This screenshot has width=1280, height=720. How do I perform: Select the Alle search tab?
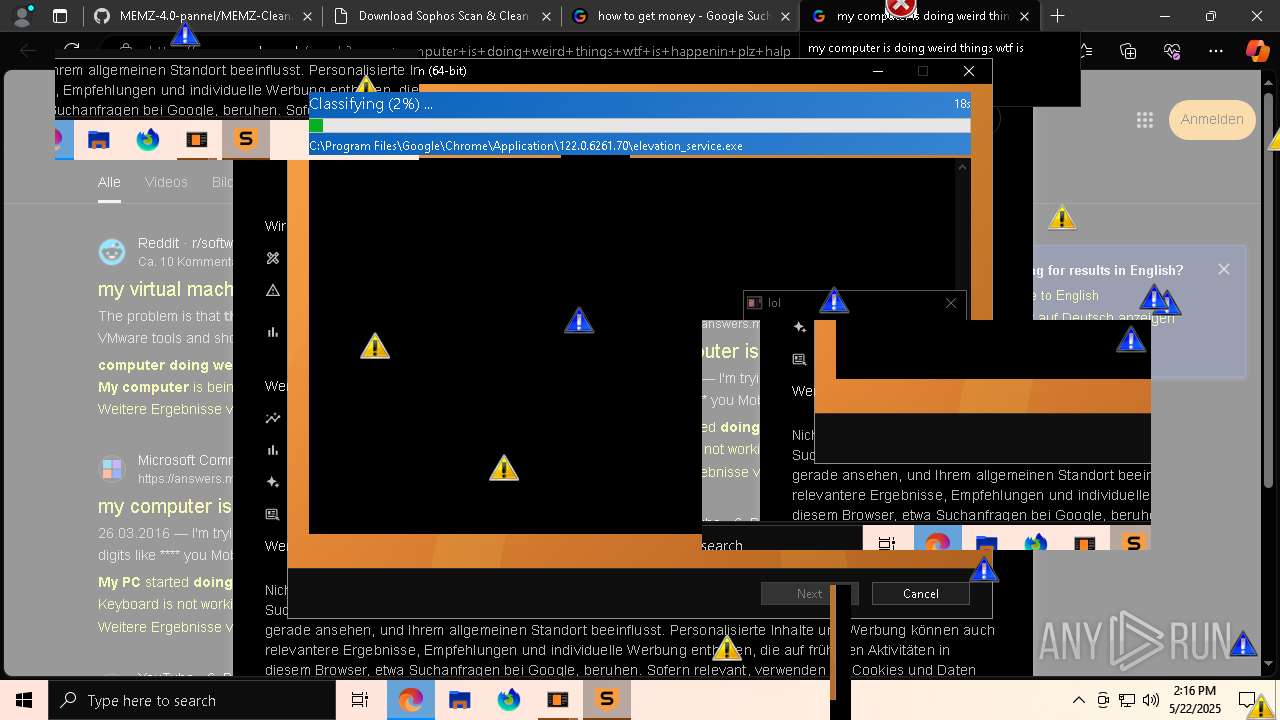[x=109, y=182]
